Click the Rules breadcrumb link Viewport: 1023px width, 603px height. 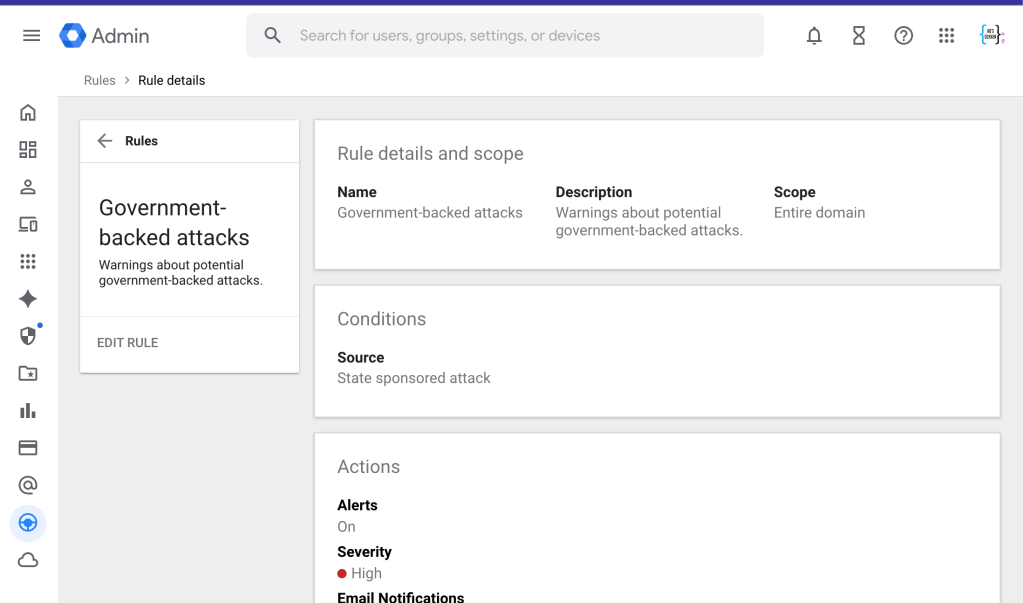(x=99, y=81)
